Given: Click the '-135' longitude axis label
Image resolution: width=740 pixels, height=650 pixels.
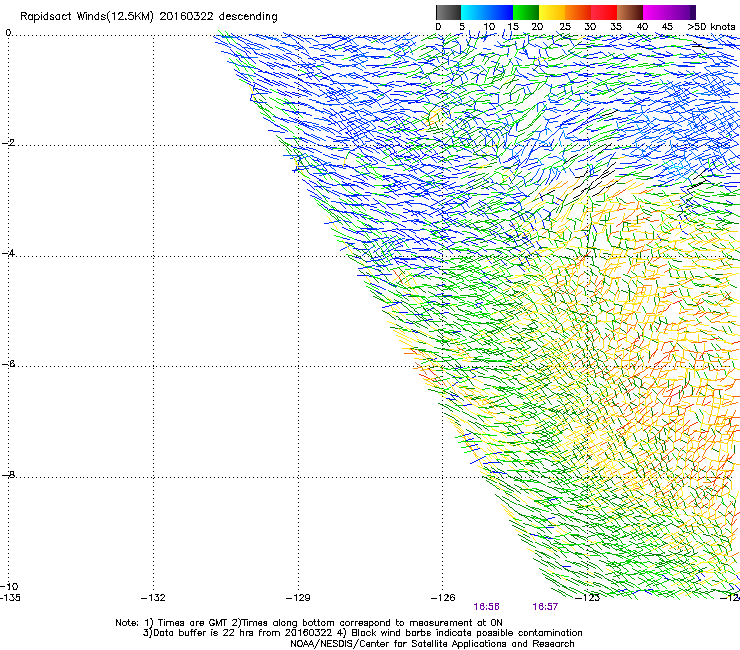Looking at the screenshot, I should [x=10, y=598].
